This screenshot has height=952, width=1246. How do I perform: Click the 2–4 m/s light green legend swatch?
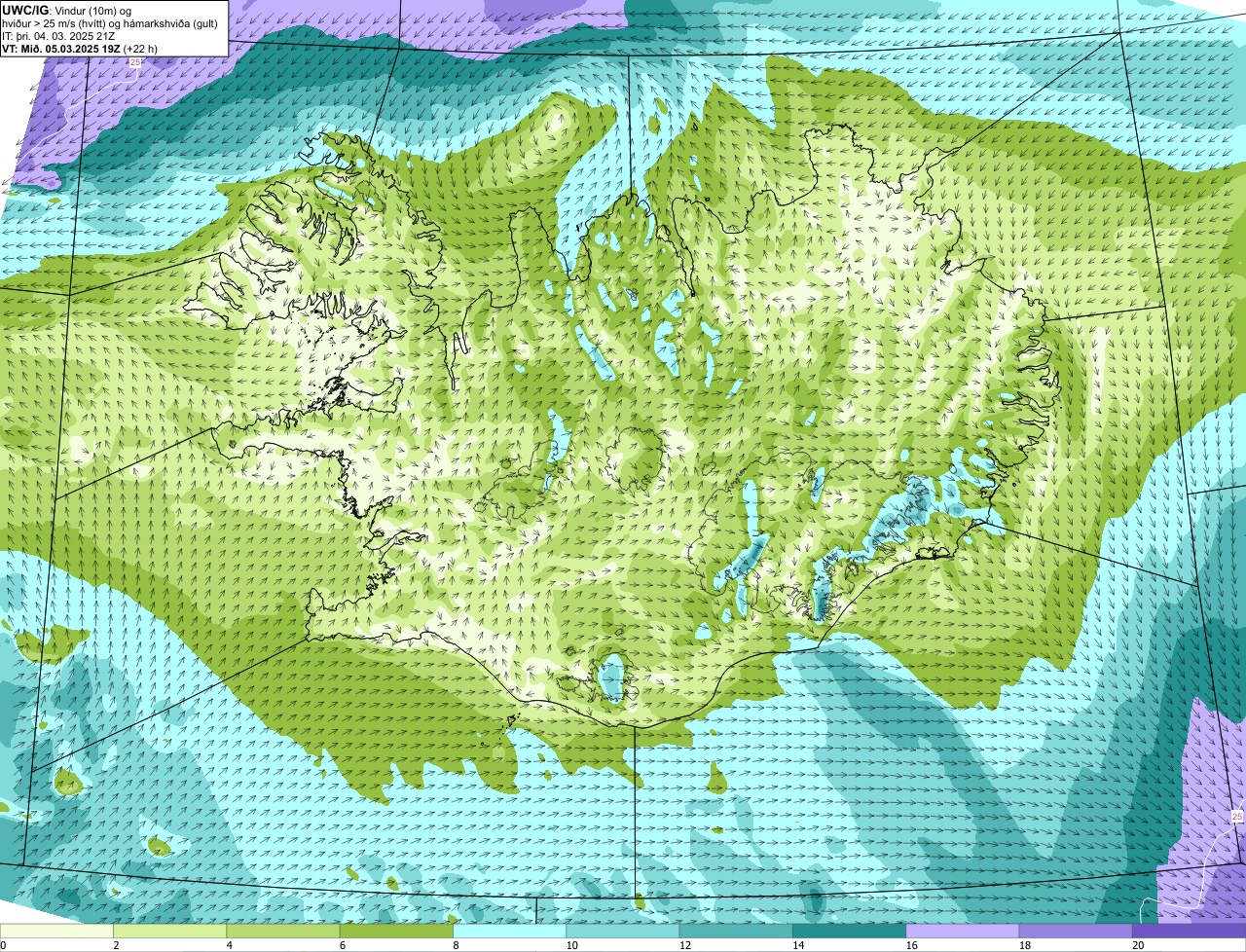[x=170, y=932]
